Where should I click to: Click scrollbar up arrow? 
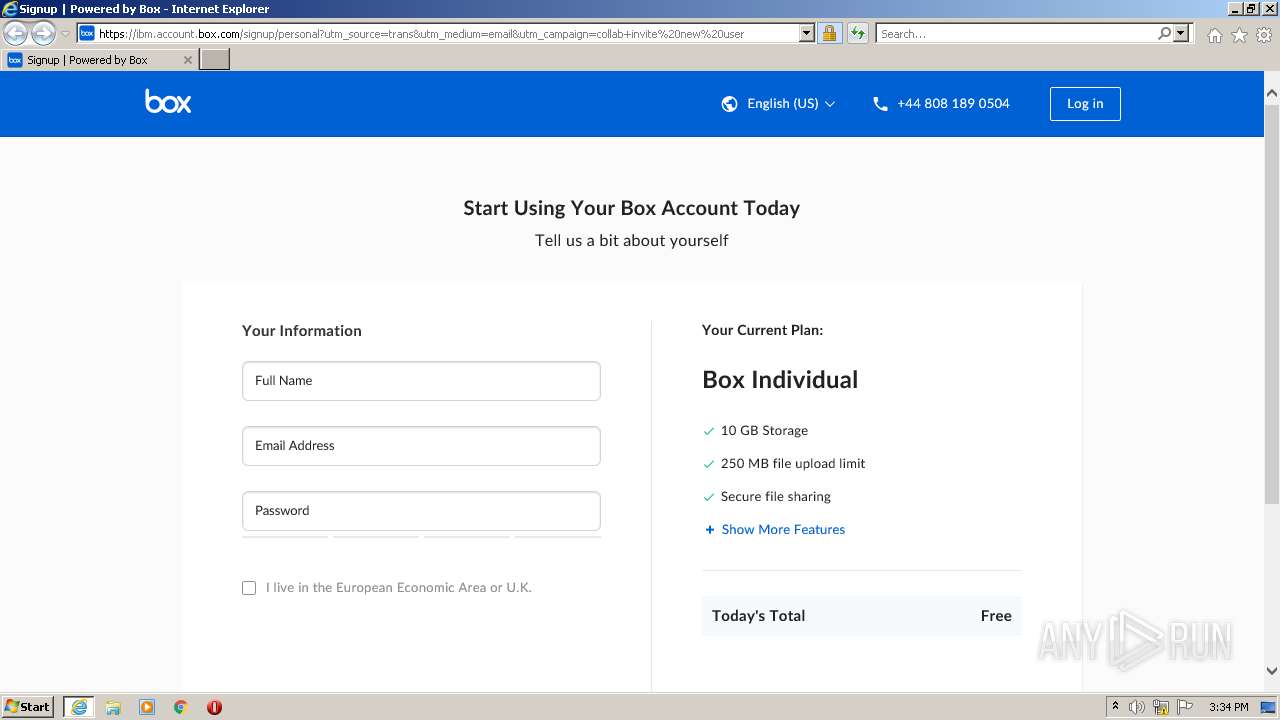(1272, 93)
